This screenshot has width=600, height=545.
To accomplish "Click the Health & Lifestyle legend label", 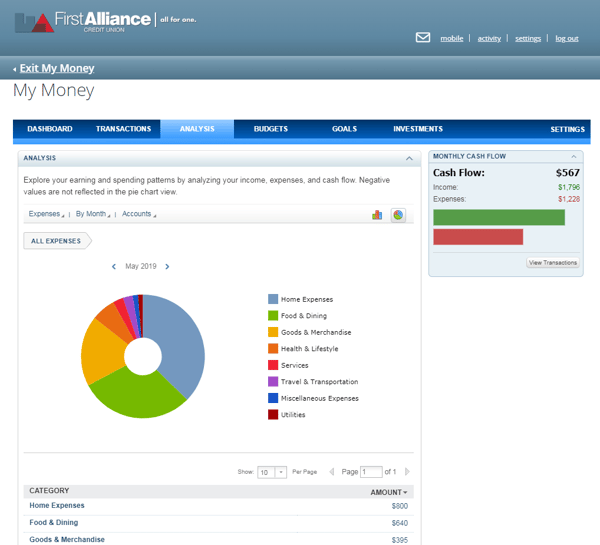I will (x=310, y=349).
